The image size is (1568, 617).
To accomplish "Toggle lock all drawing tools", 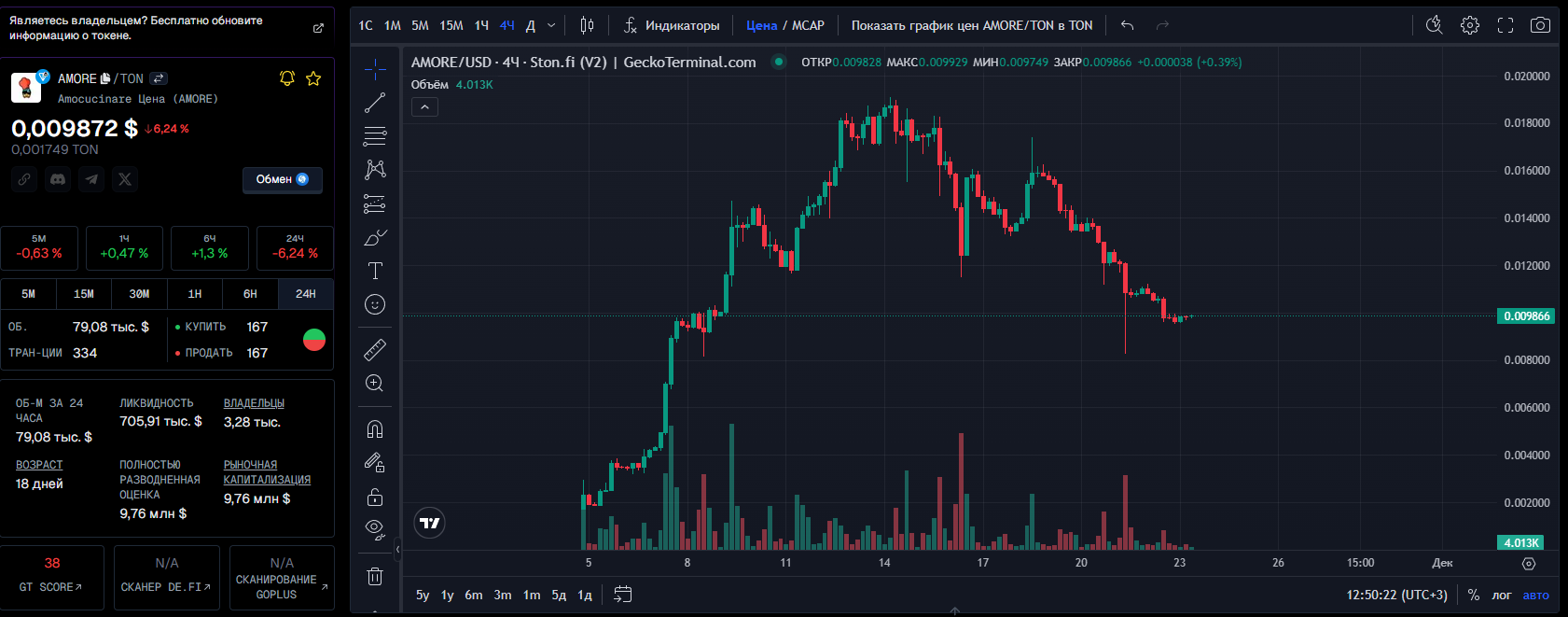I will click(375, 497).
